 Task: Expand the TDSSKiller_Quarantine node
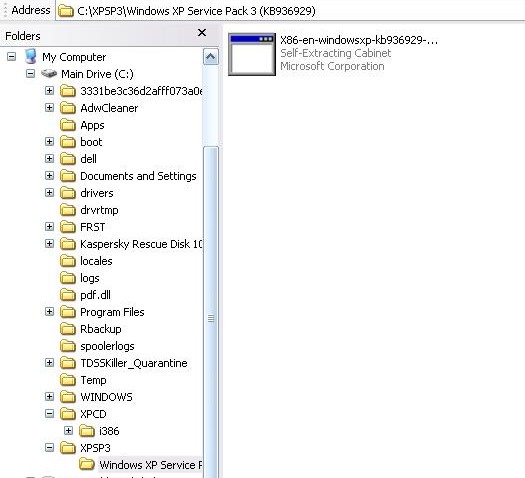click(49, 363)
